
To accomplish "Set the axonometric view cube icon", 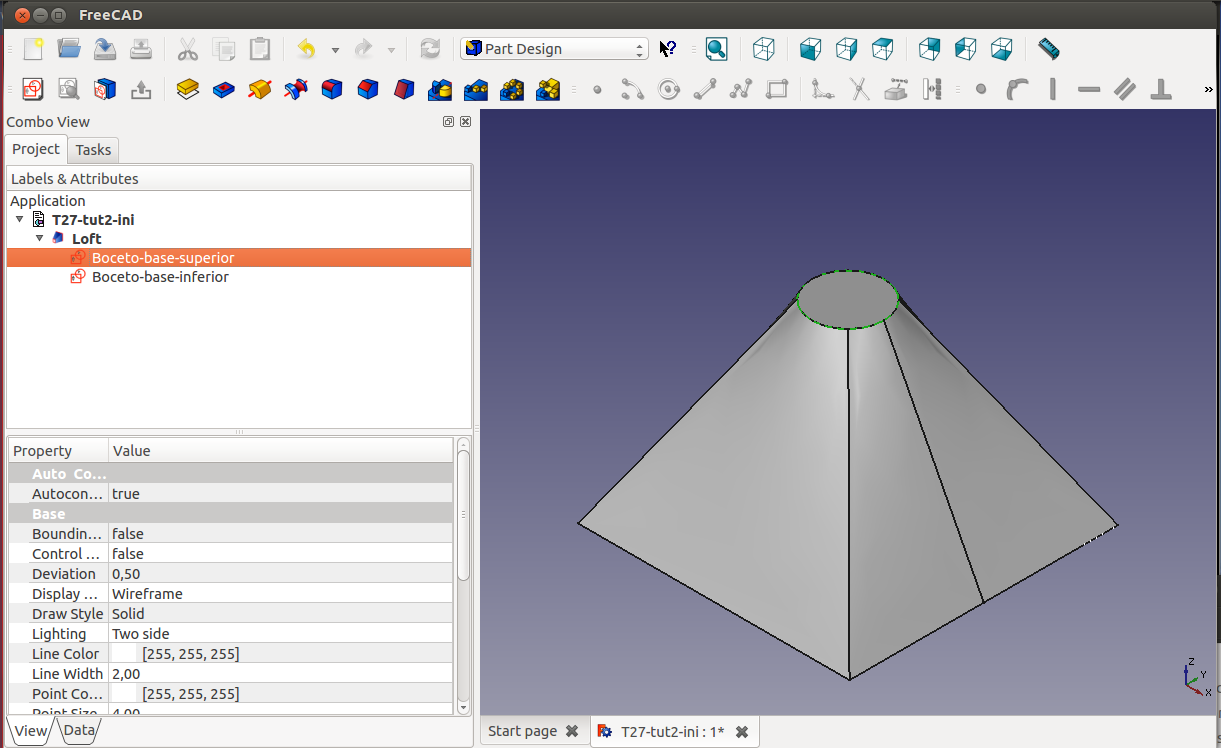I will [764, 49].
